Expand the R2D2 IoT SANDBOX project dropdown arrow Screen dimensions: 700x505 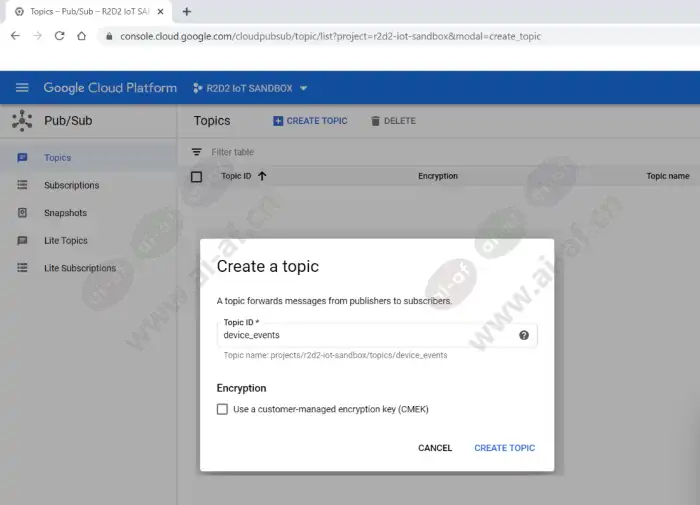point(304,88)
